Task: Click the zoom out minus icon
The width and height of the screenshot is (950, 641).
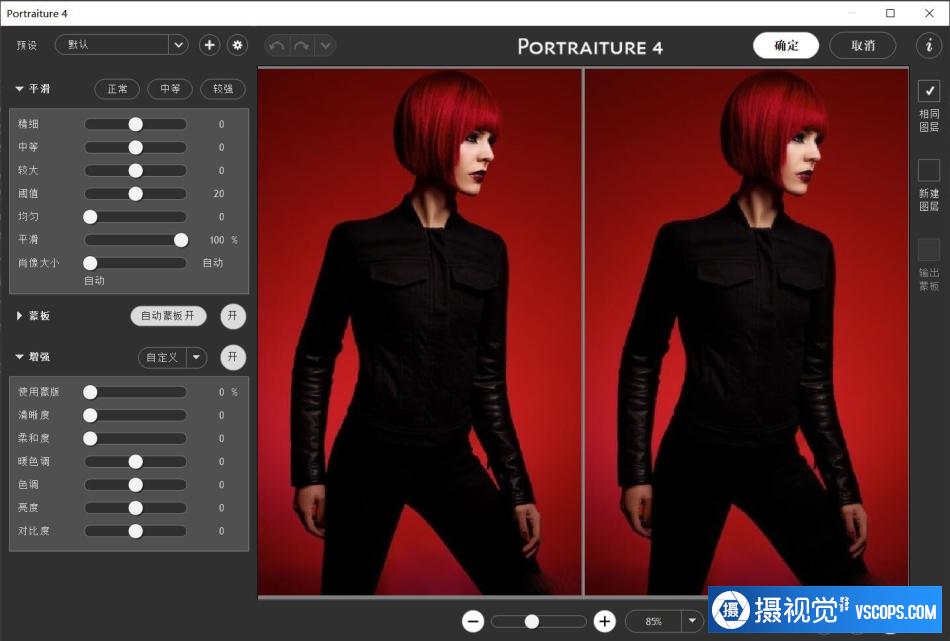Action: point(473,621)
